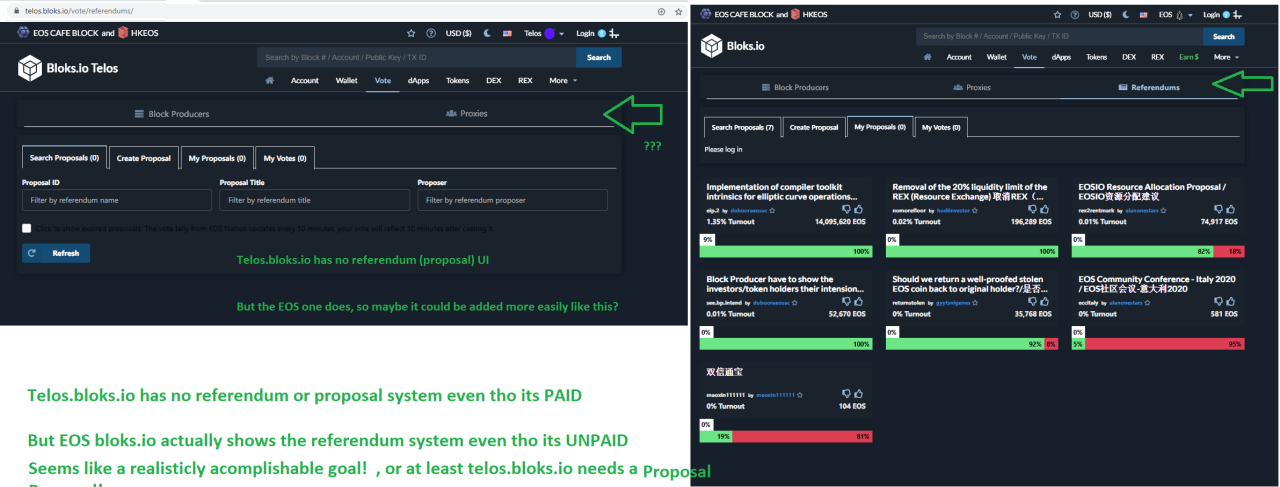
Task: Open Create Proposal tab in Telos window
Action: tap(143, 158)
